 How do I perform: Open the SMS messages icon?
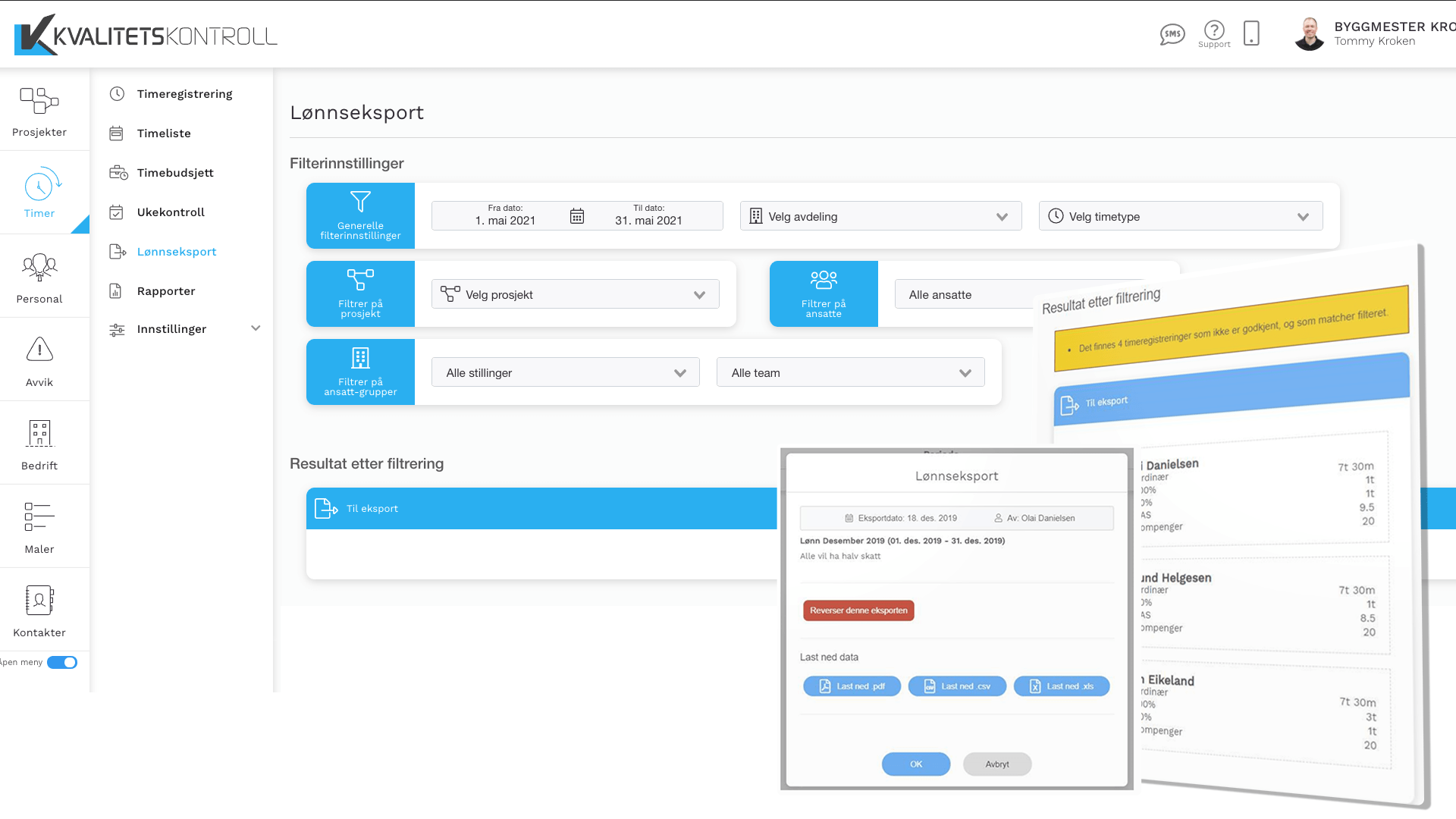click(1172, 34)
